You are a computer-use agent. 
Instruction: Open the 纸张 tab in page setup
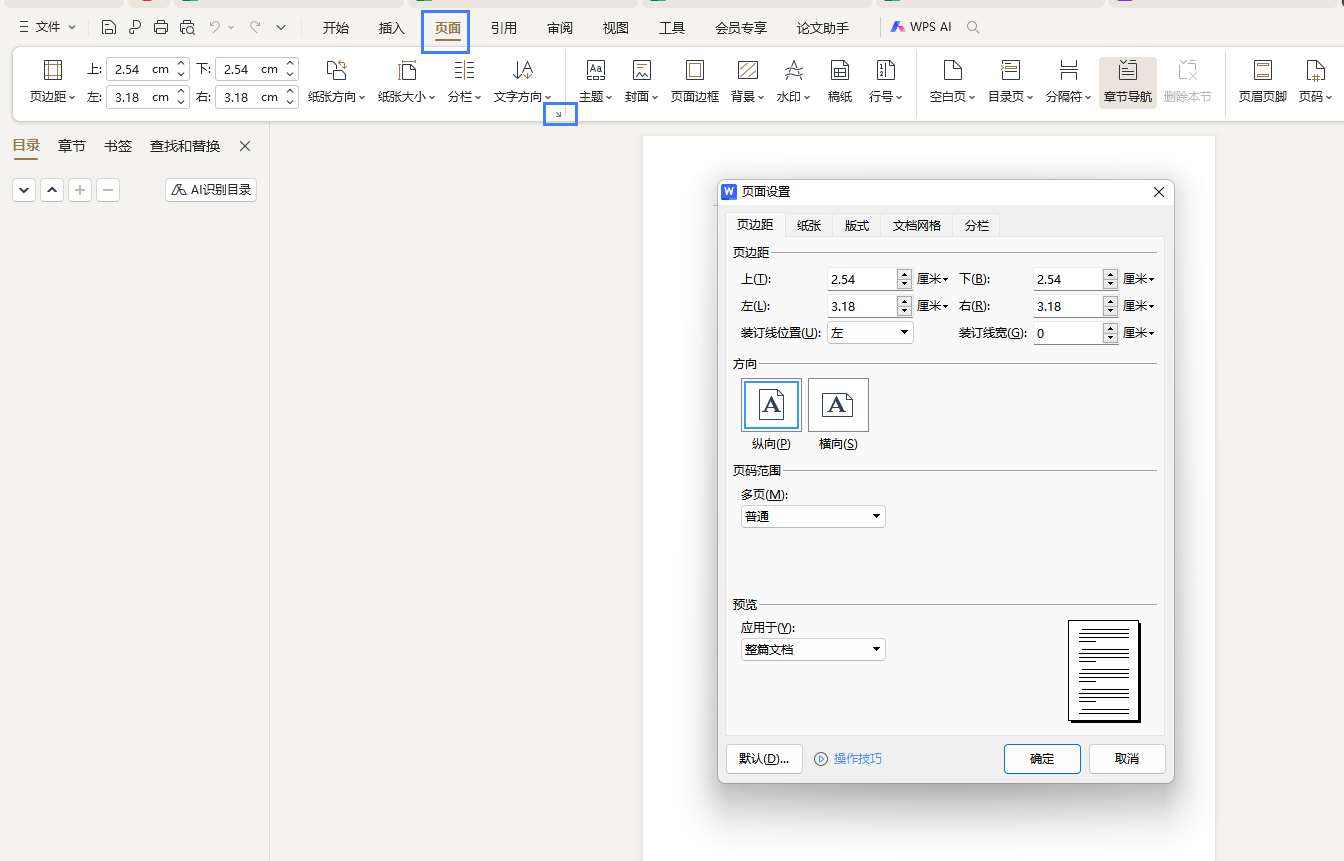pos(809,225)
